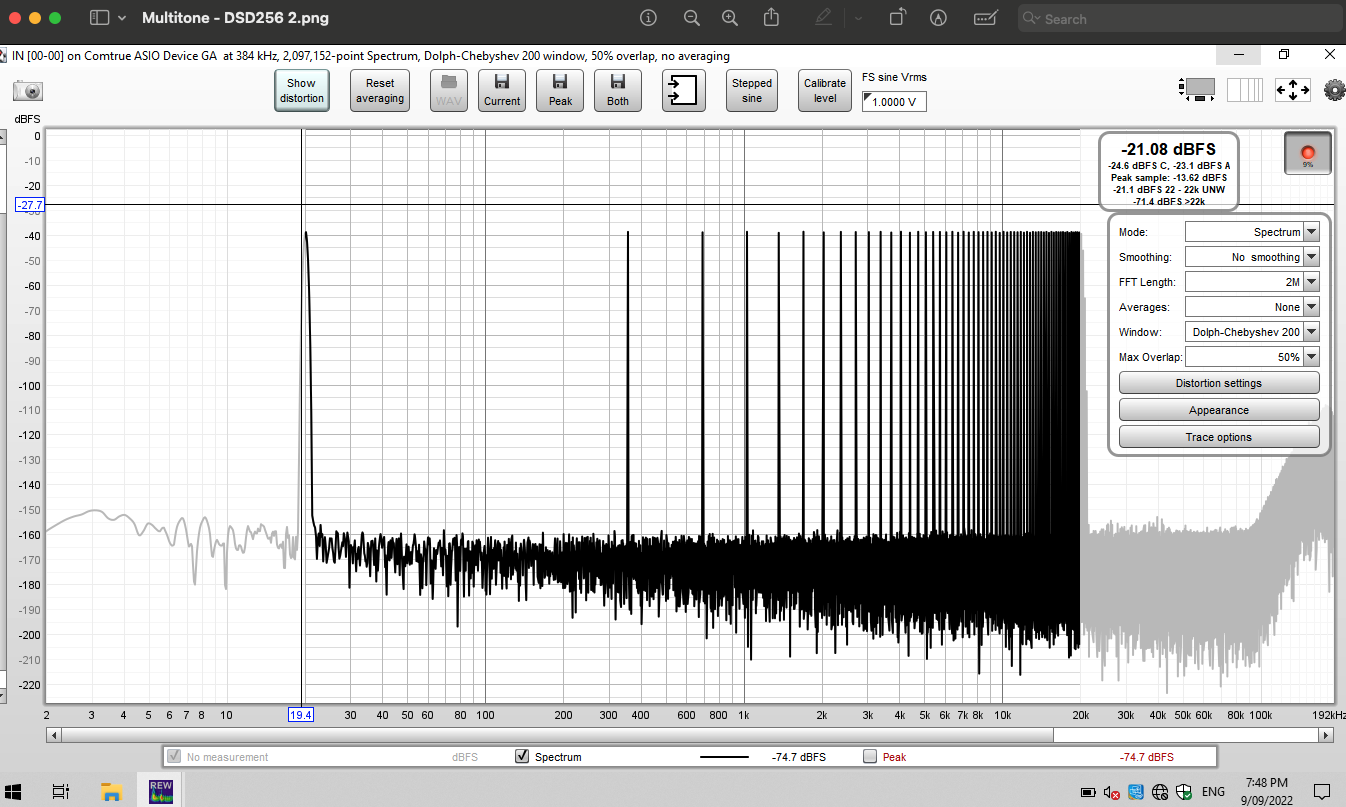
Task: Click Preview's rotate icon
Action: point(897,18)
